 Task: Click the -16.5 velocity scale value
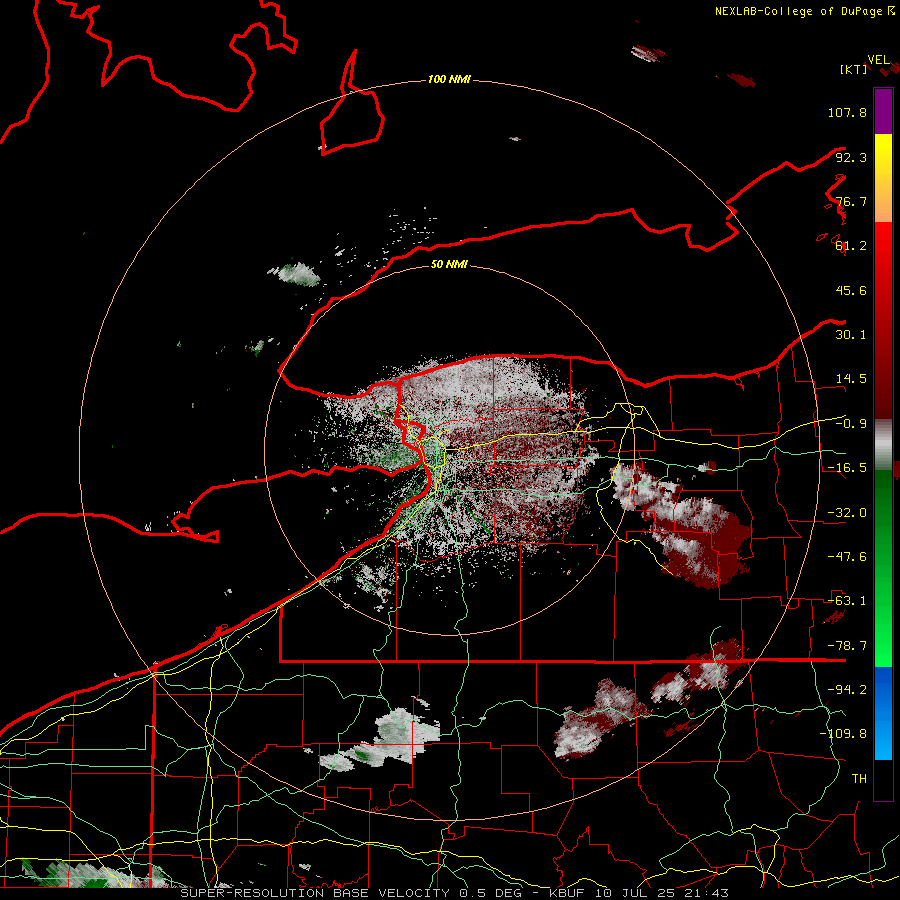[847, 468]
